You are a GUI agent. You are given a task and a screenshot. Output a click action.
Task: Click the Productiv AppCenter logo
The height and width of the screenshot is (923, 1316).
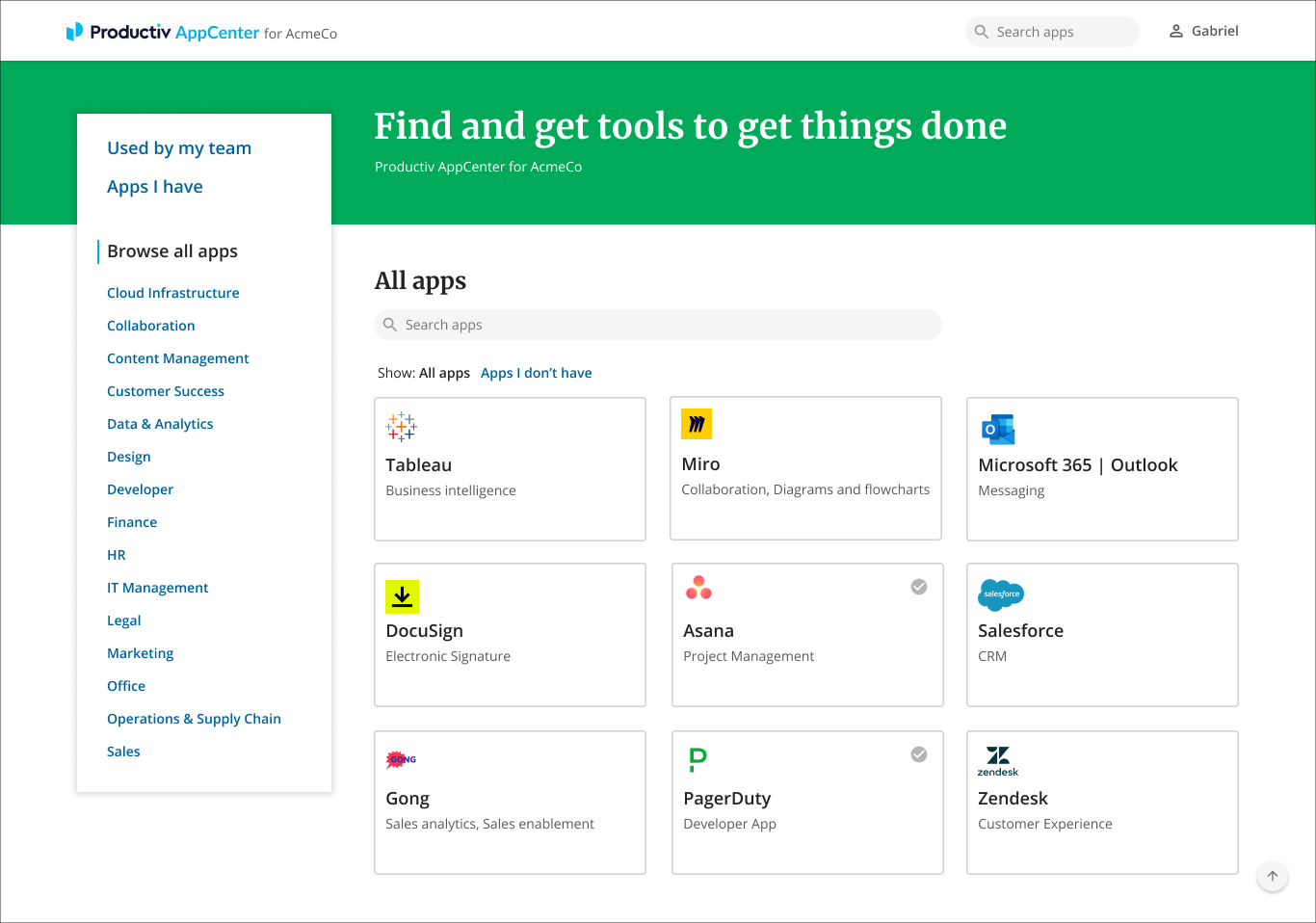tap(163, 31)
